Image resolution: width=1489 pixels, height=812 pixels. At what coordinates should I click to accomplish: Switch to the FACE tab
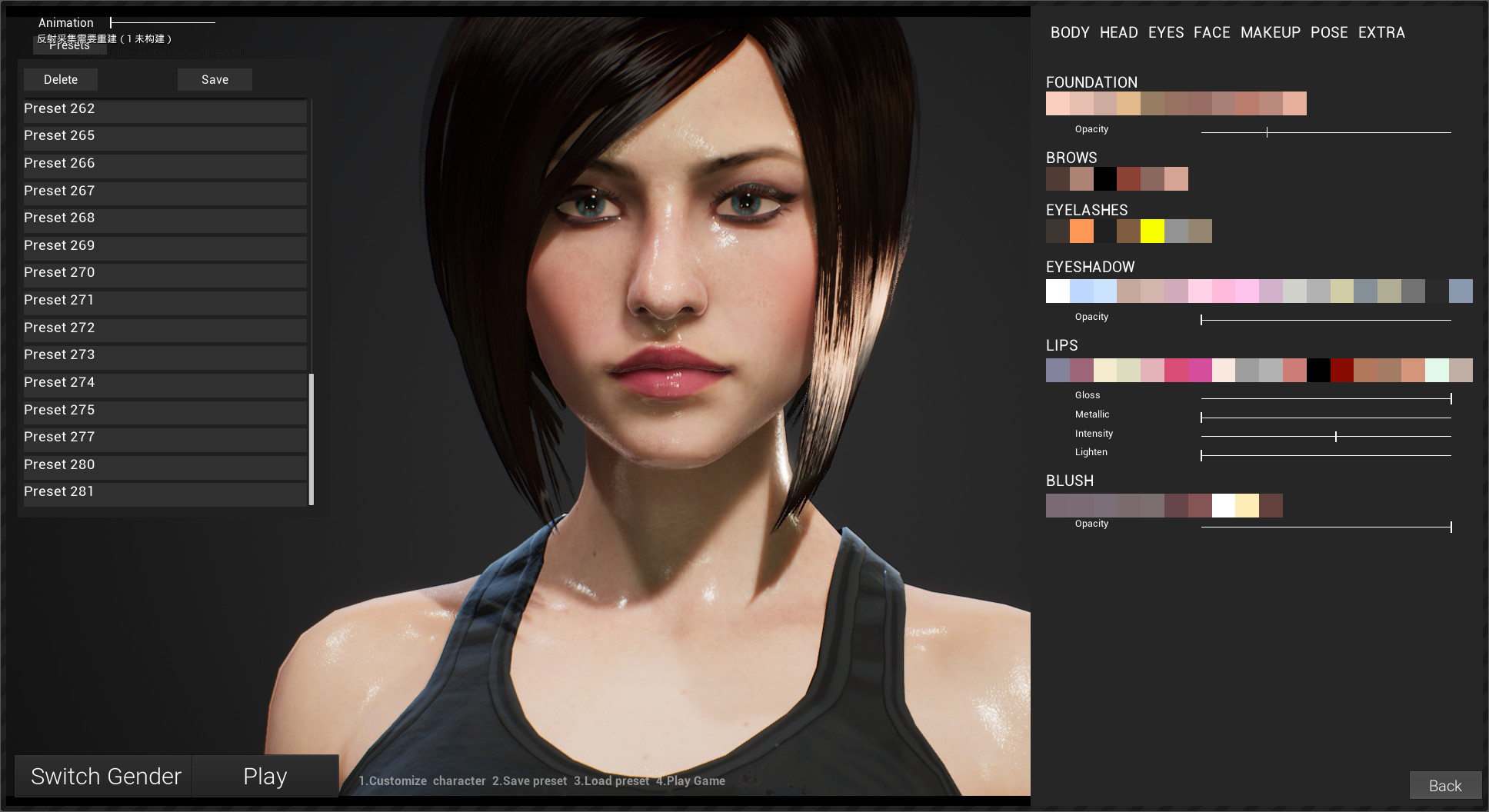click(x=1212, y=32)
